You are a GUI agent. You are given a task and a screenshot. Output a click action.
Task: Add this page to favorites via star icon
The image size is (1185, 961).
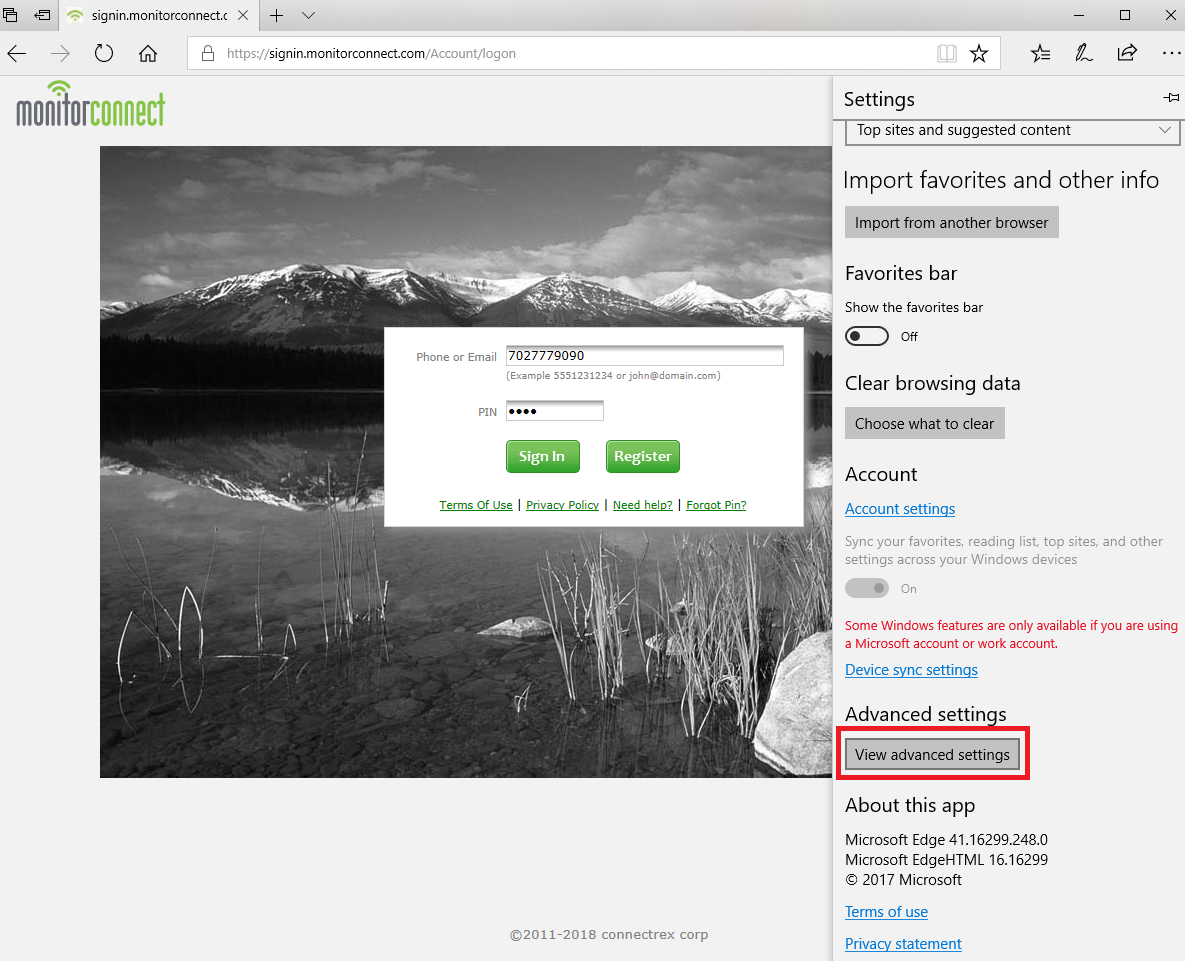coord(979,53)
